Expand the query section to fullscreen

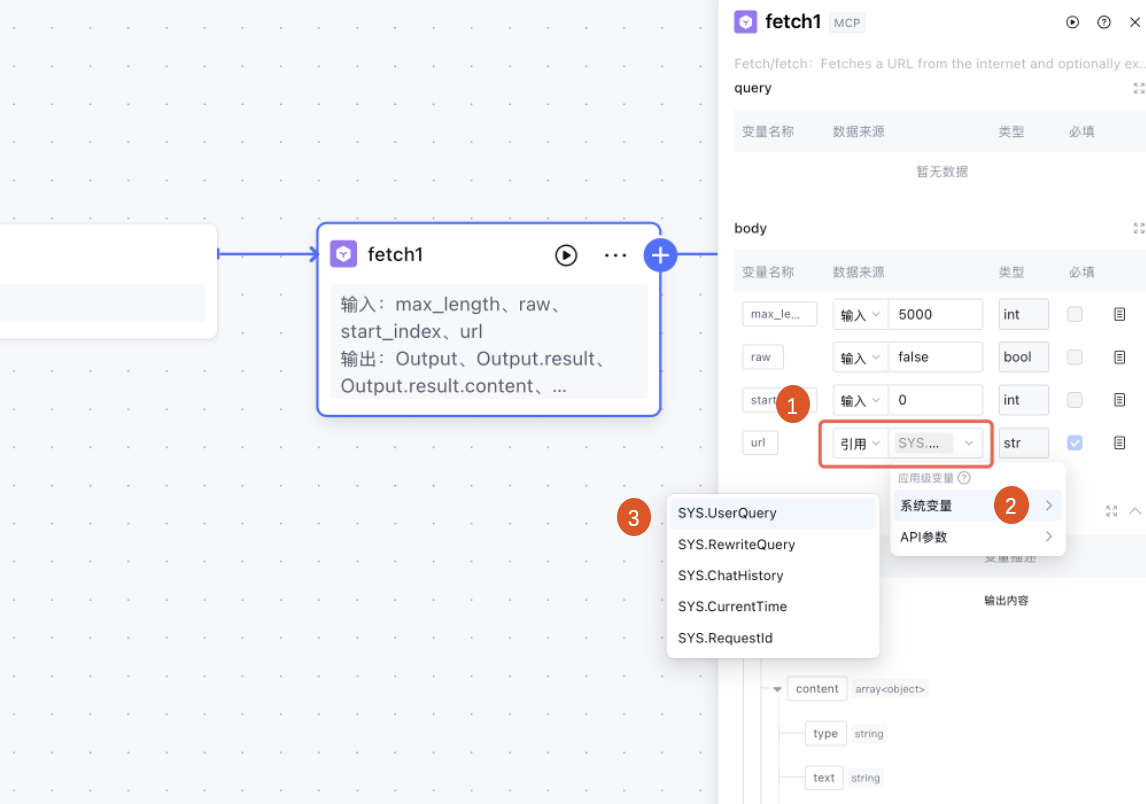(1138, 88)
